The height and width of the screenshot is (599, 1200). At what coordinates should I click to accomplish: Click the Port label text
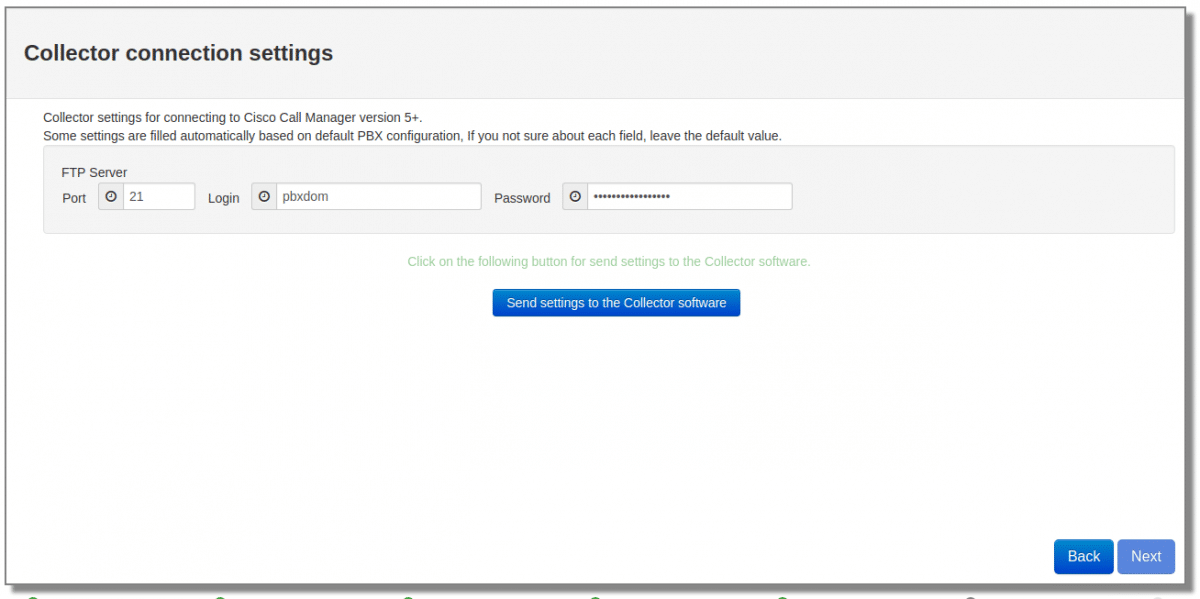tap(74, 198)
